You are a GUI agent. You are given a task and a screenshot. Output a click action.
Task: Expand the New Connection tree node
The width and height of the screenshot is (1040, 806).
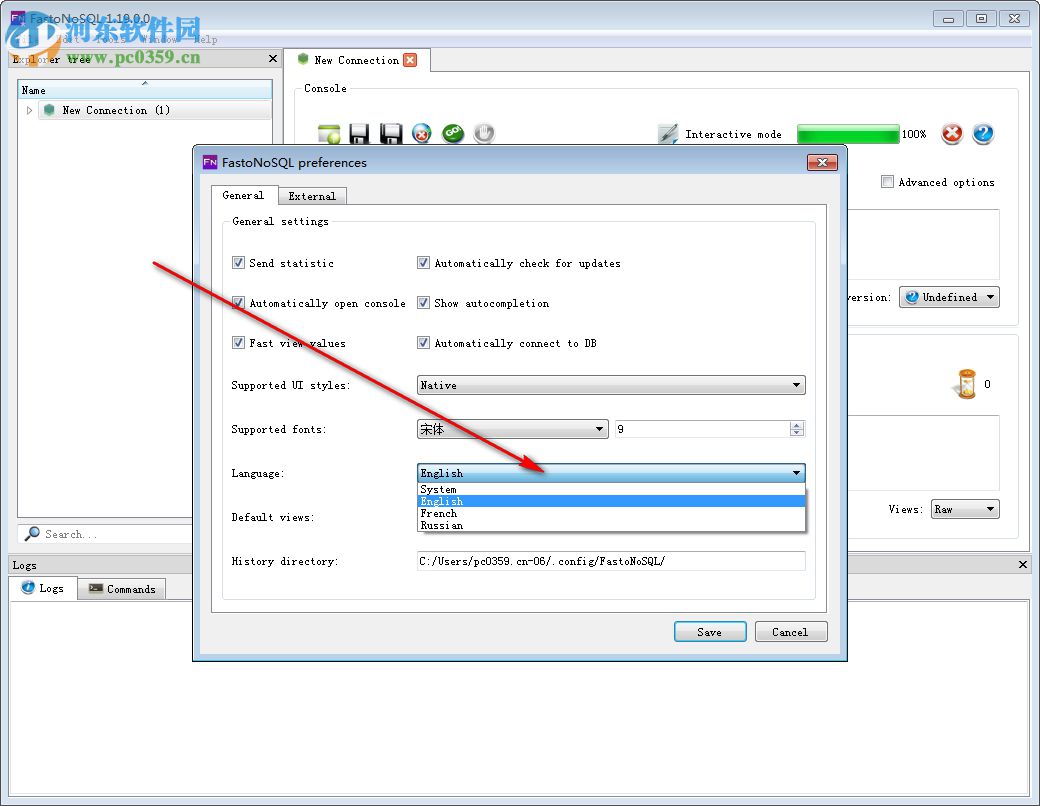(x=29, y=110)
